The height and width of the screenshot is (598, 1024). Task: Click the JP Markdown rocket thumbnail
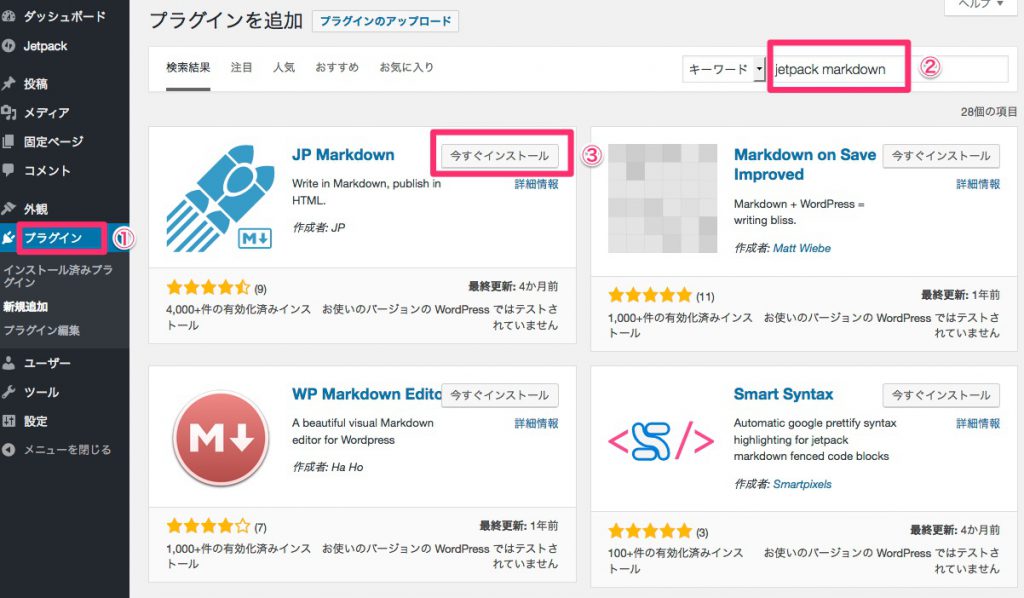[220, 198]
